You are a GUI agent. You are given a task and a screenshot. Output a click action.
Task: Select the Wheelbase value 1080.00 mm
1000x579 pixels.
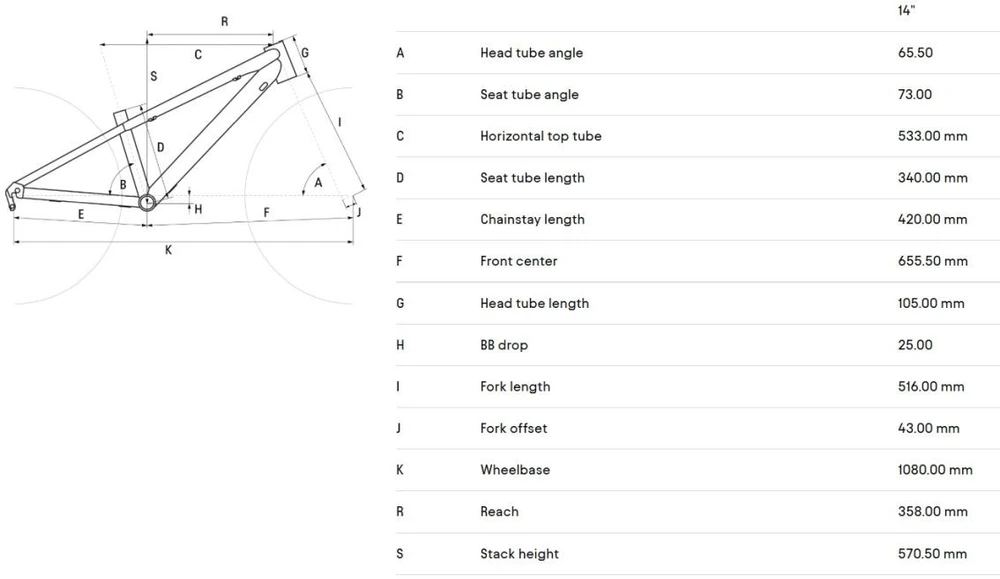935,470
